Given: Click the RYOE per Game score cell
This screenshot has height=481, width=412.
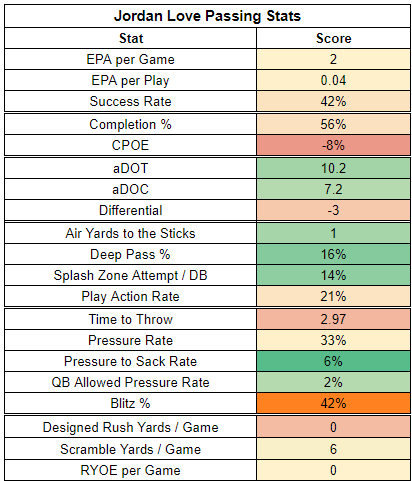Looking at the screenshot, I should pyautogui.click(x=333, y=470).
